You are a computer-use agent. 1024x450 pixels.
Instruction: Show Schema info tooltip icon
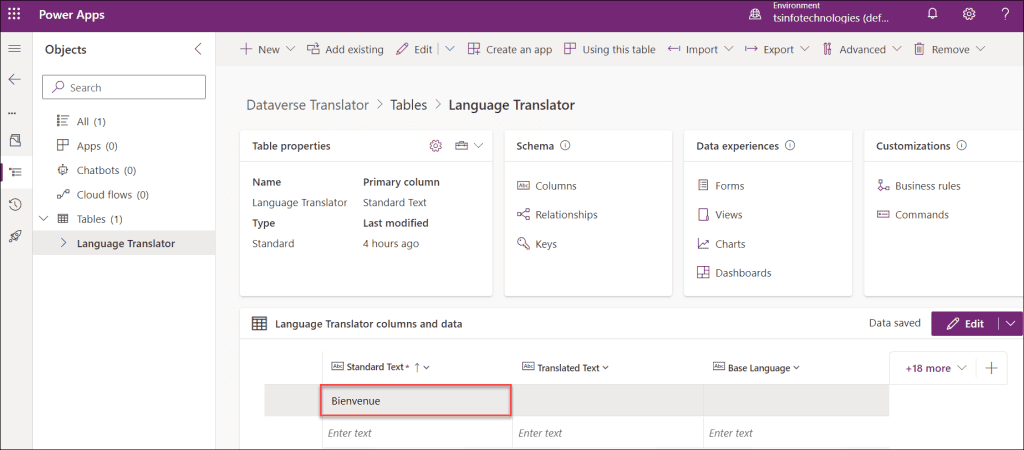[x=566, y=146]
